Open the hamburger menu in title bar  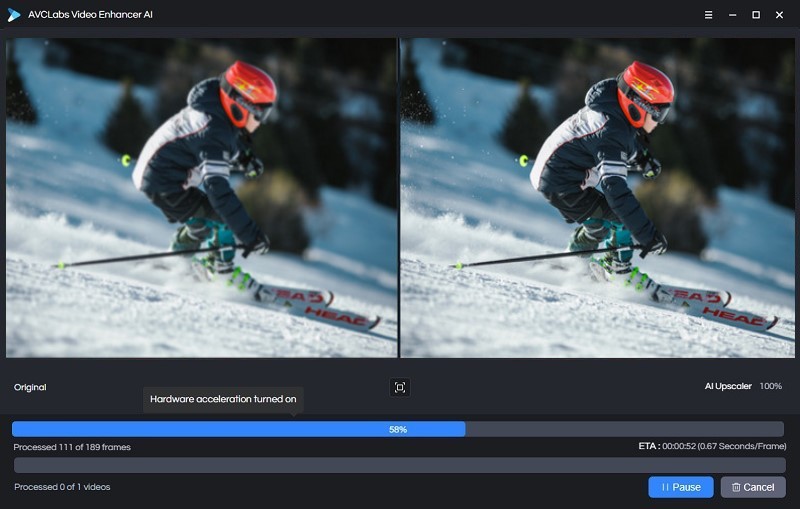click(708, 15)
